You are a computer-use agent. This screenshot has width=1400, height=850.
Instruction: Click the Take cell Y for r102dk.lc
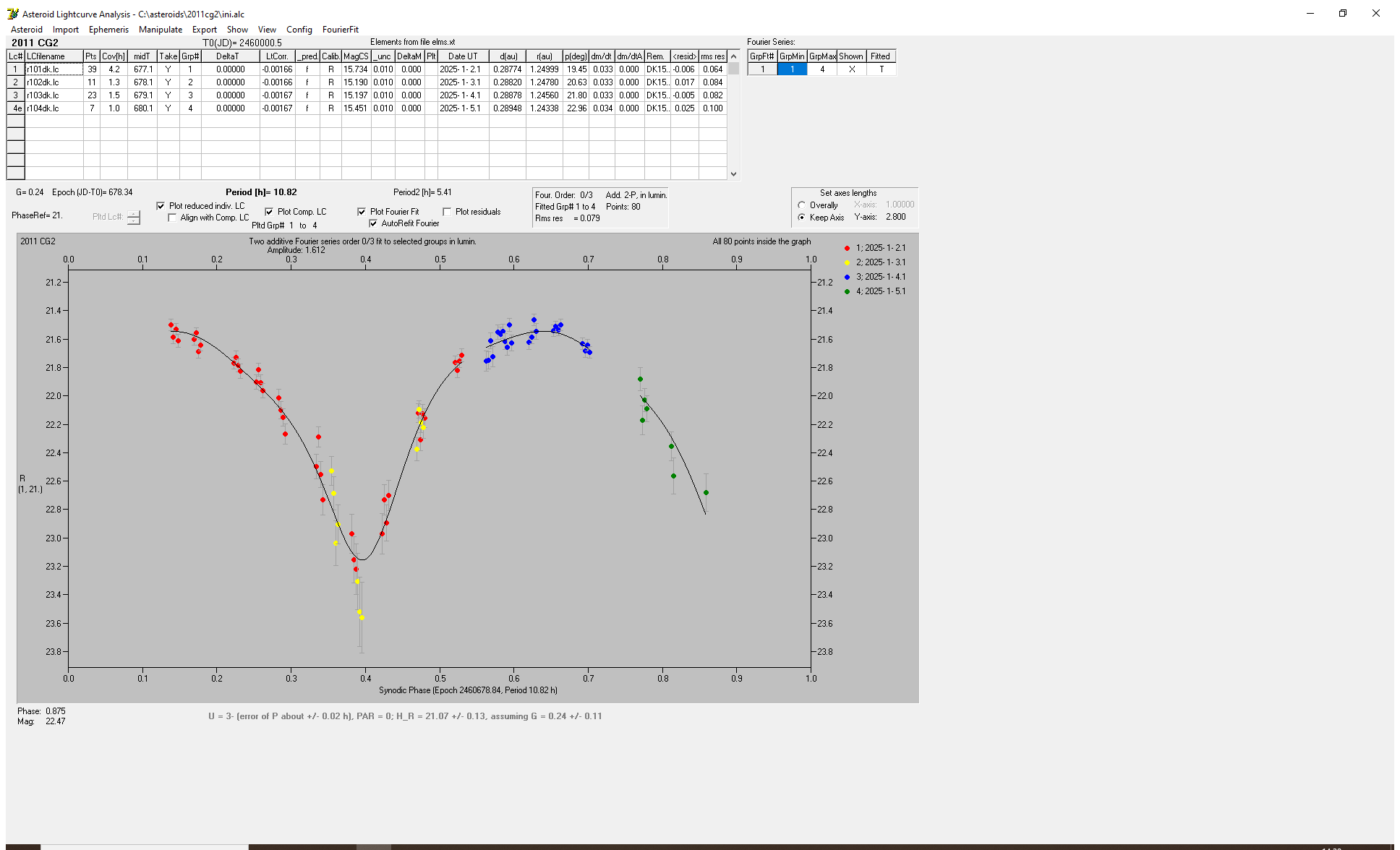(x=168, y=82)
